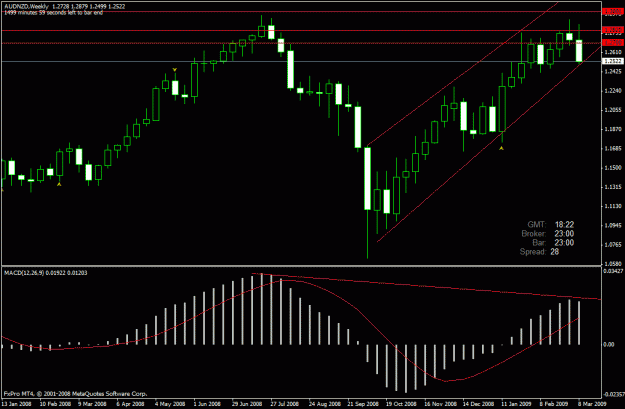This screenshot has width=625, height=409.
Task: Click the 6 Apr 2008 date label
Action: coord(130,404)
